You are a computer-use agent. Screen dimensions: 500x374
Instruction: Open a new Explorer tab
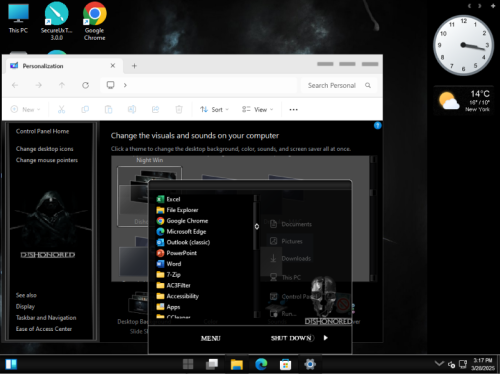tap(134, 66)
